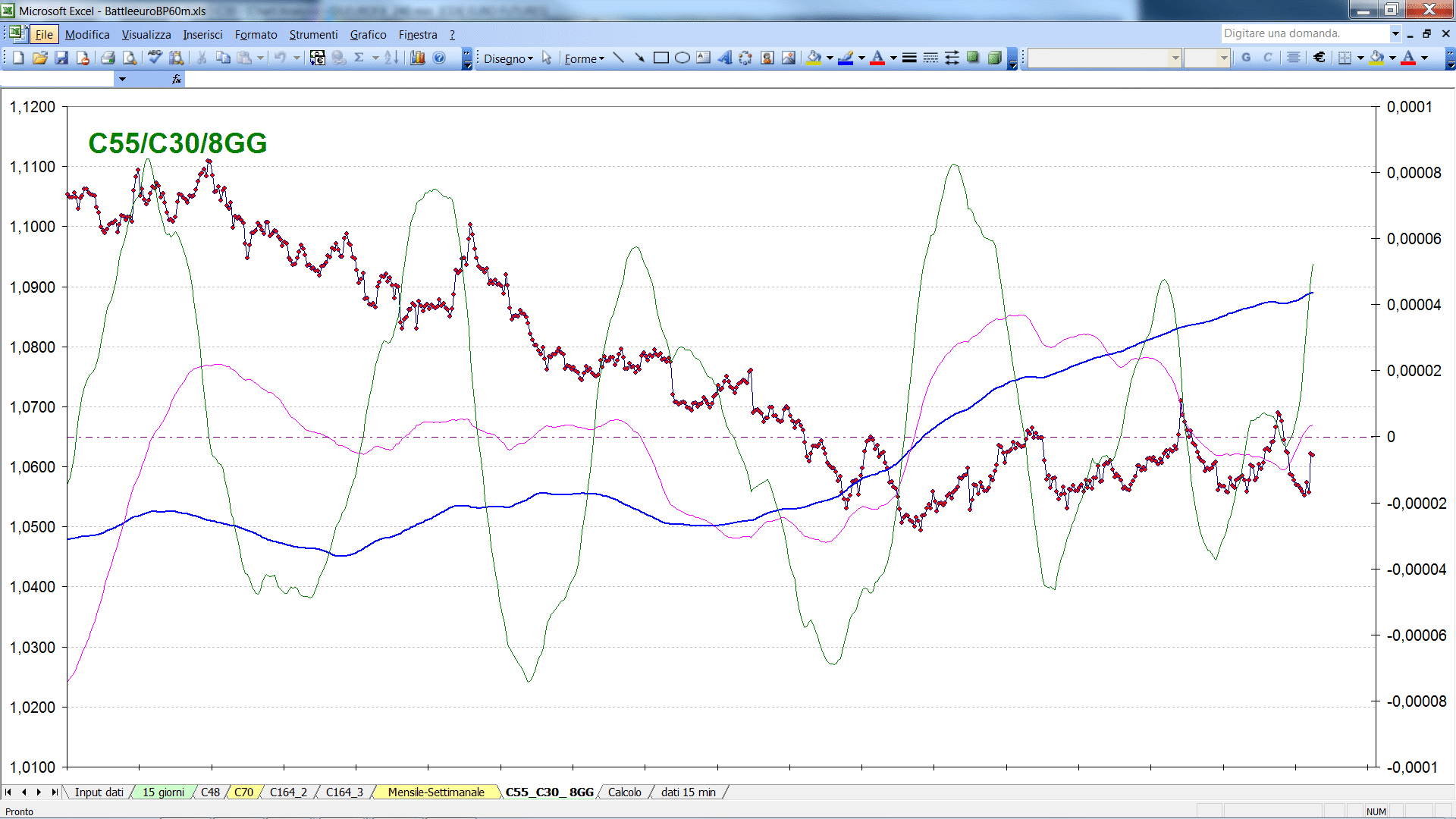The image size is (1456, 819).
Task: Switch to the dati 15 min sheet tab
Action: pyautogui.click(x=689, y=792)
